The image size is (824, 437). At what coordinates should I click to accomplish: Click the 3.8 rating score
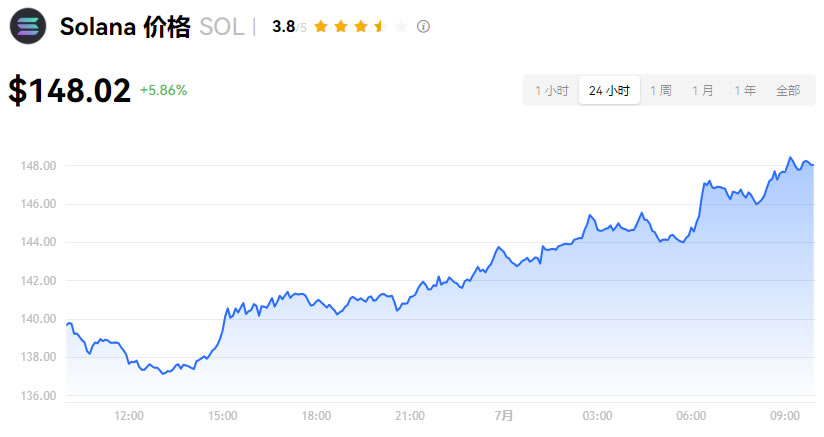[x=283, y=27]
